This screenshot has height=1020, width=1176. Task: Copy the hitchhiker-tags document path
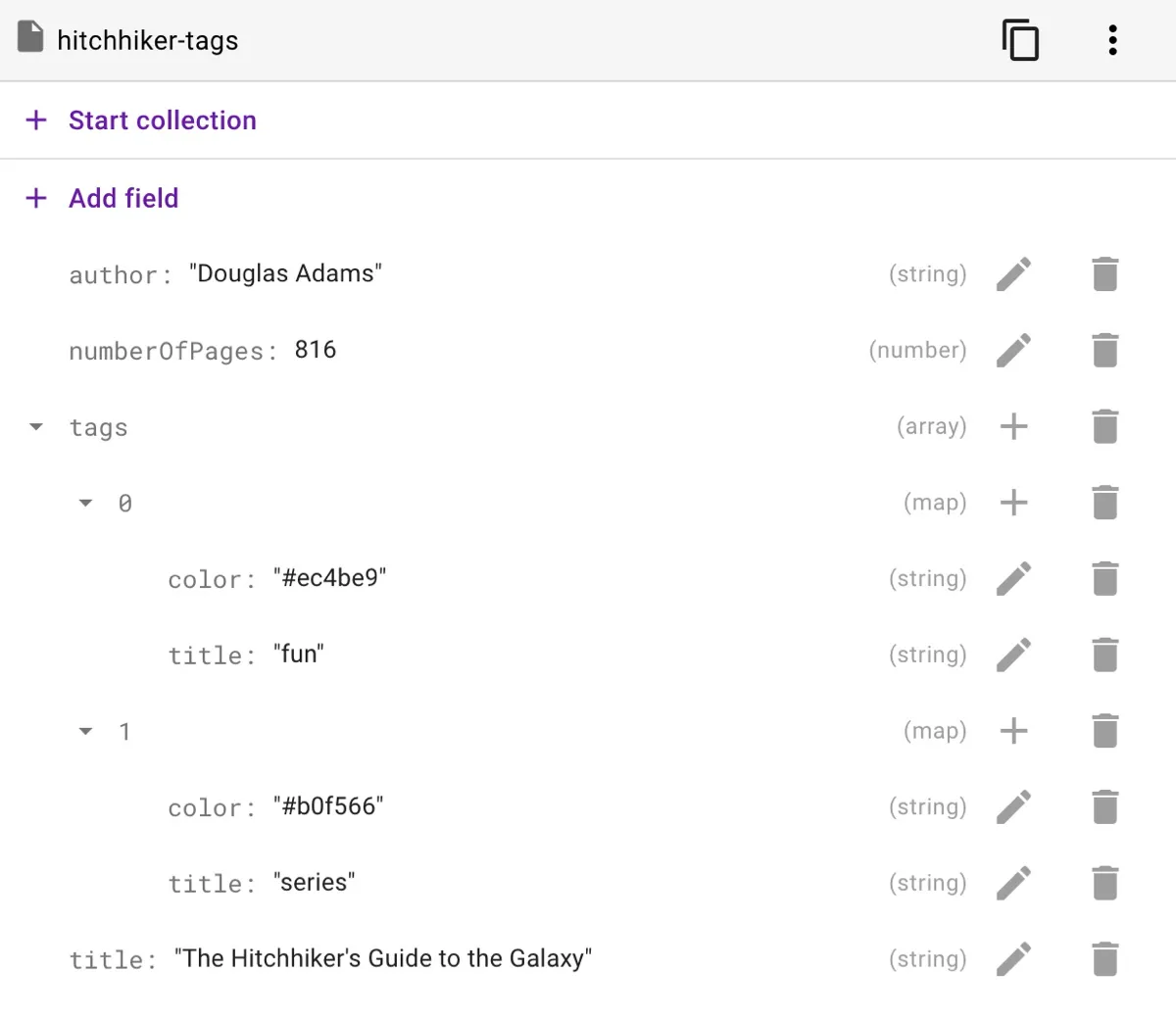[x=1020, y=40]
